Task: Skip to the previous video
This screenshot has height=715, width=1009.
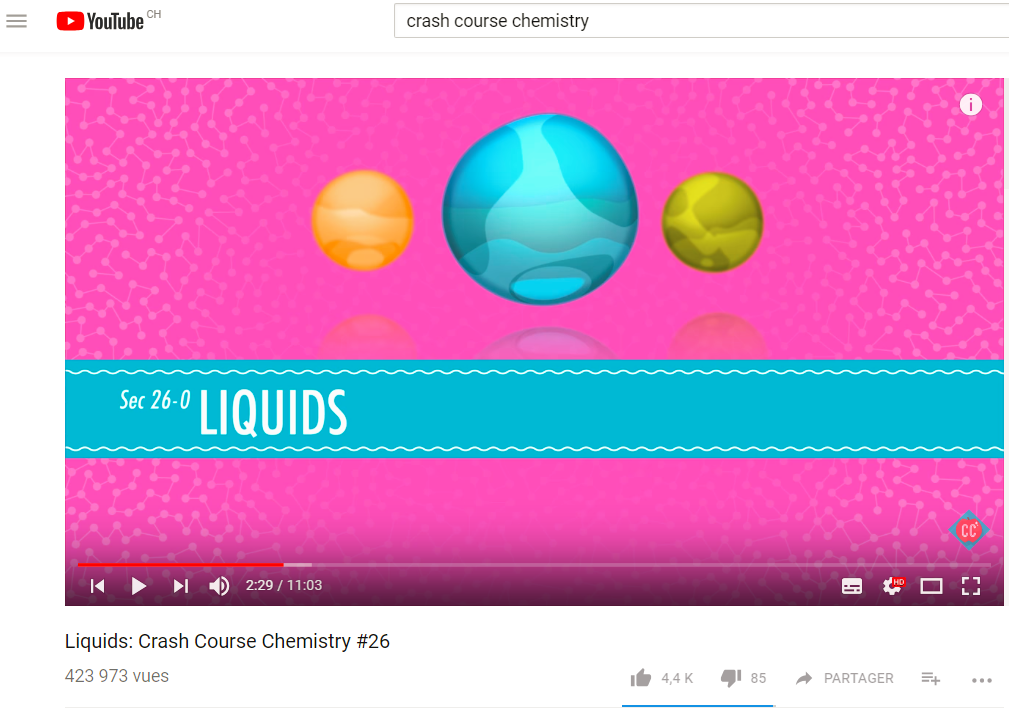Action: coord(98,586)
